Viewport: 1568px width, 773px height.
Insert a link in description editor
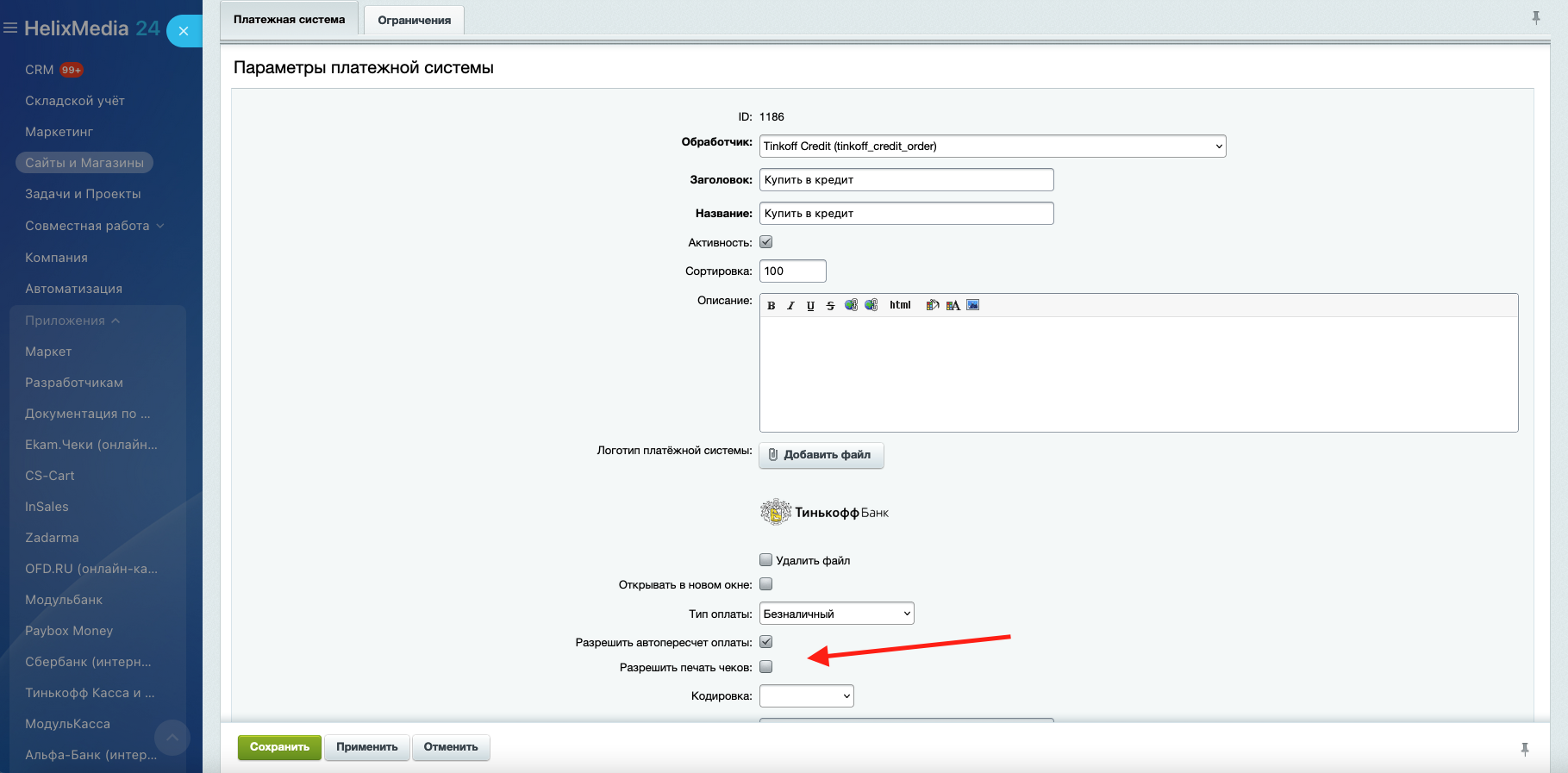tap(851, 305)
